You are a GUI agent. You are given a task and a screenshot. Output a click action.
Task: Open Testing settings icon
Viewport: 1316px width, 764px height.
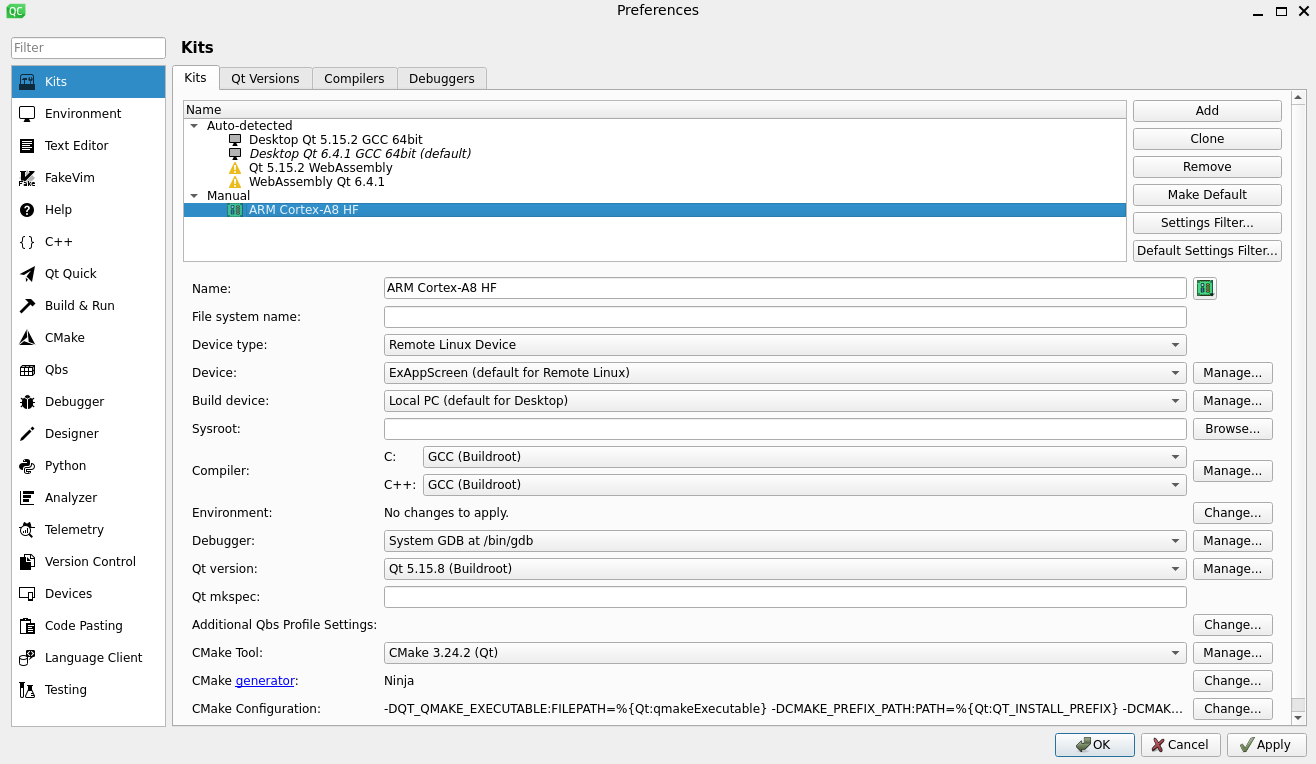click(27, 690)
